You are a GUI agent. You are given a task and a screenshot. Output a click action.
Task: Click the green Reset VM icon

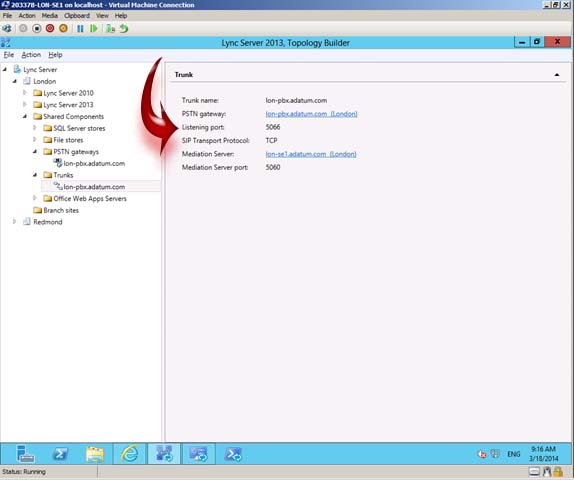pos(94,29)
